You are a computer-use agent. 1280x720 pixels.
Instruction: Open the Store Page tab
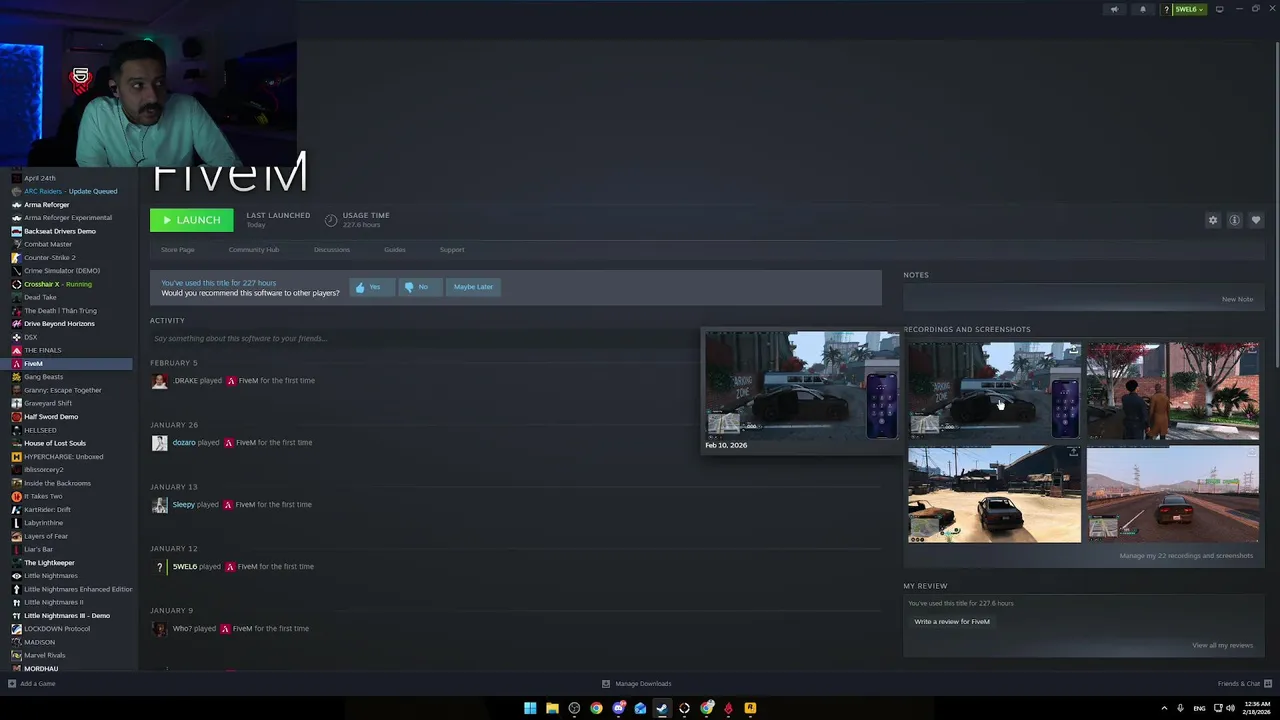pyautogui.click(x=178, y=249)
